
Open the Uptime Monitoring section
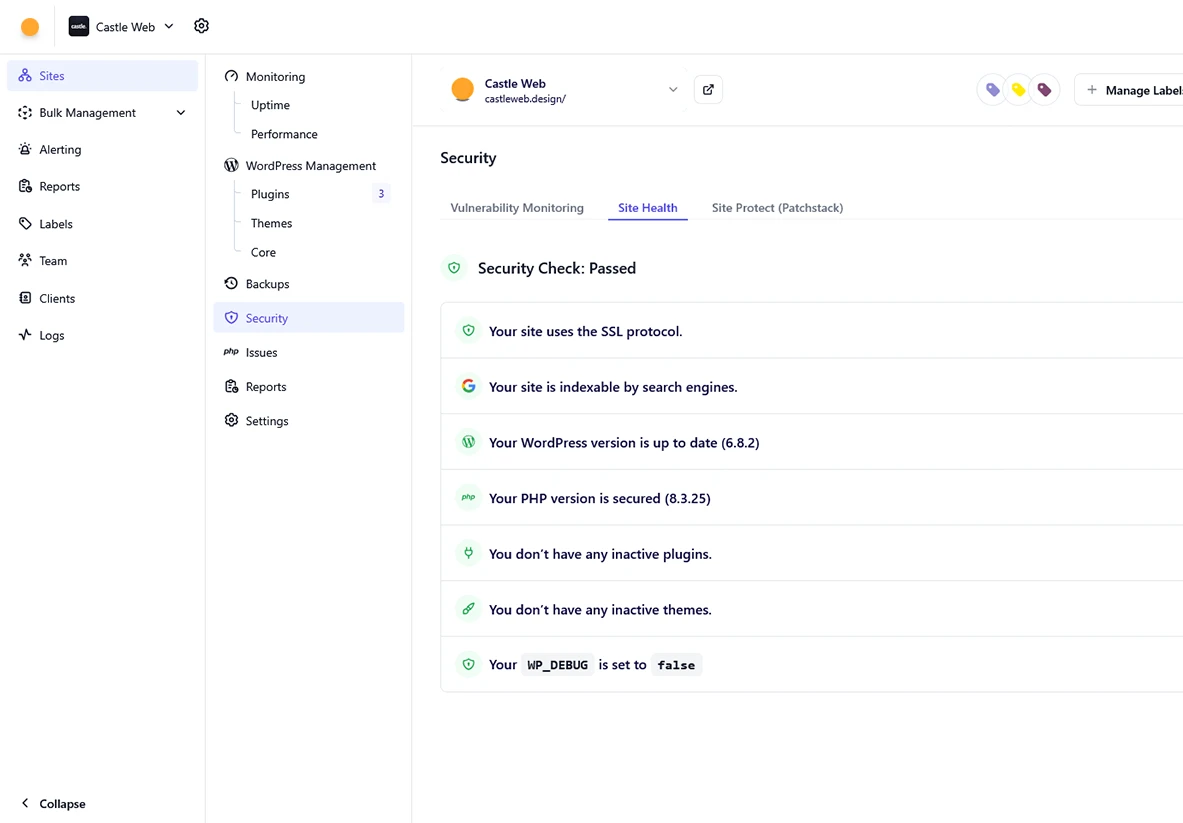tap(270, 105)
